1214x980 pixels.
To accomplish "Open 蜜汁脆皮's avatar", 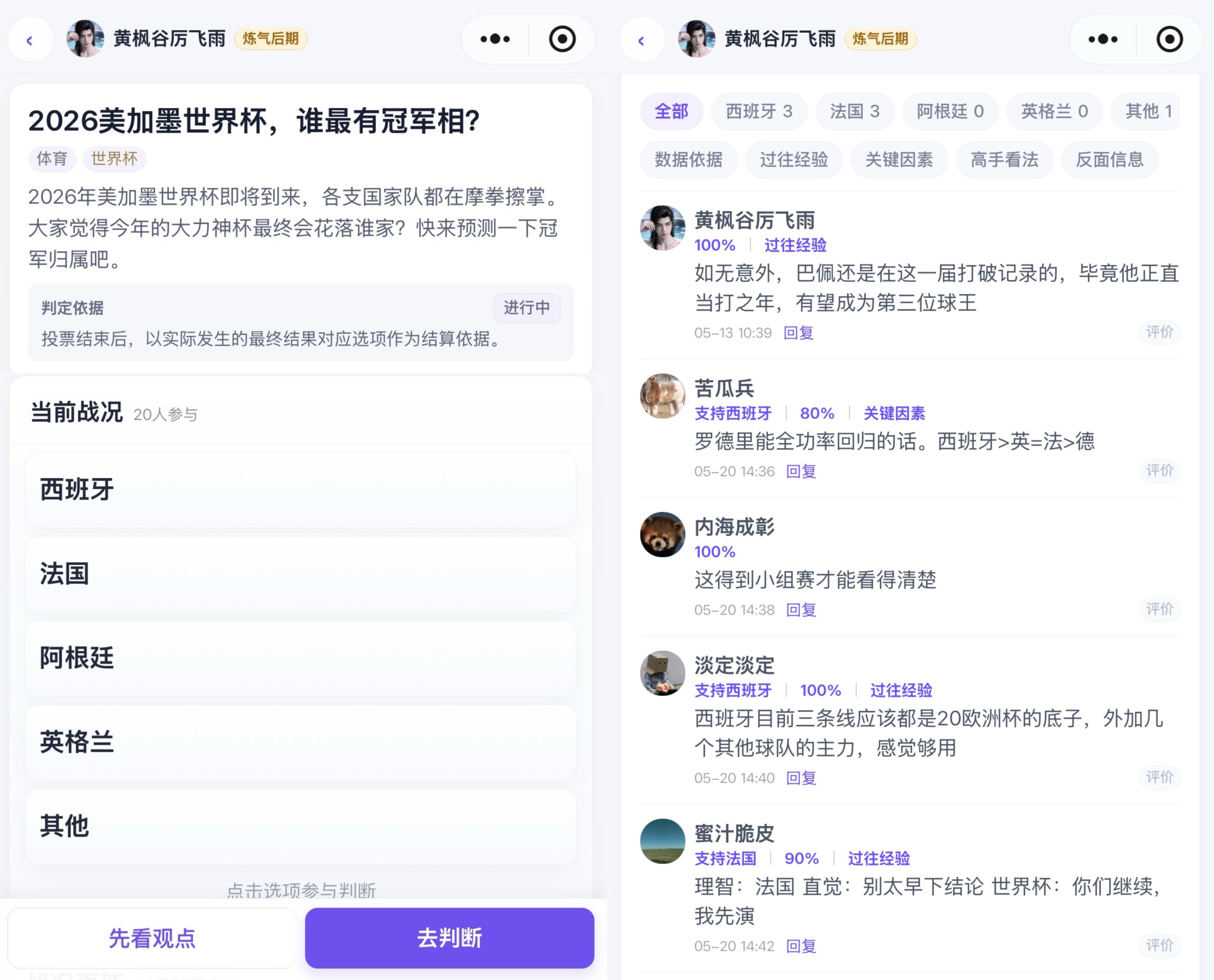I will (662, 841).
